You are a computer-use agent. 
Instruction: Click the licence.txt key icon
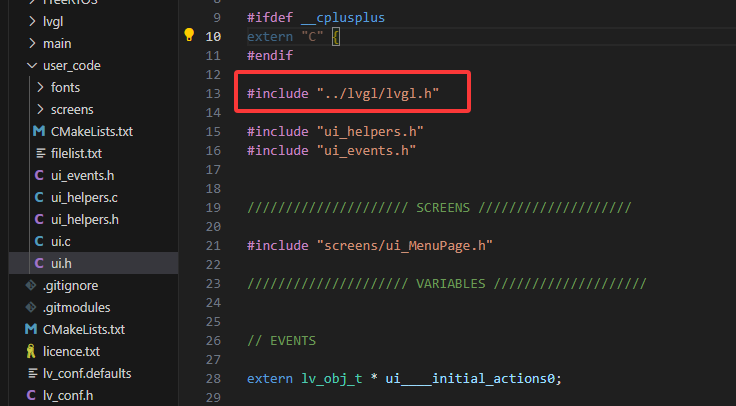click(31, 351)
